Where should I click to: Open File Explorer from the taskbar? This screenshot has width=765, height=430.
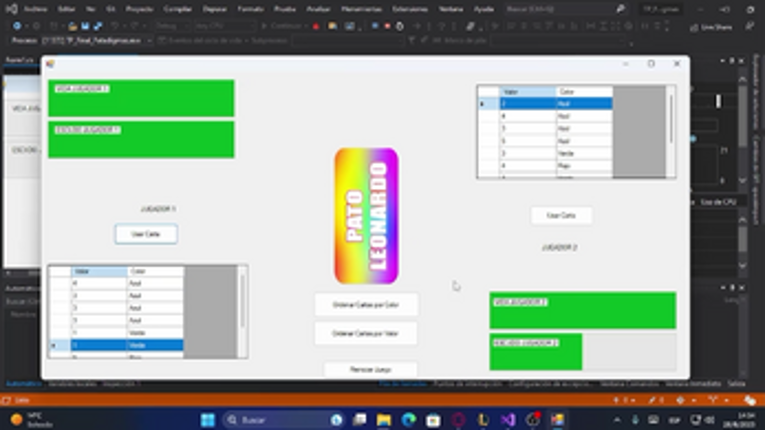pos(383,420)
